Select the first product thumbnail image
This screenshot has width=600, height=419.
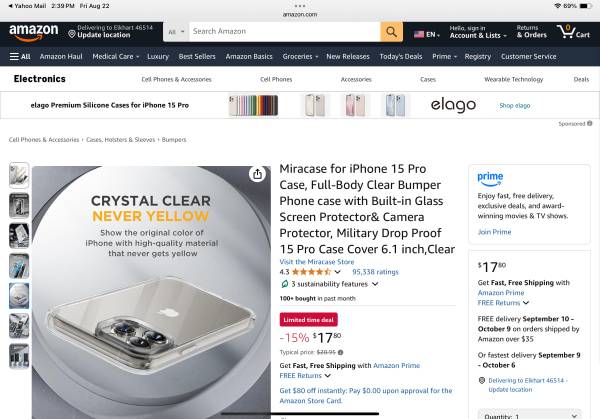pyautogui.click(x=19, y=176)
